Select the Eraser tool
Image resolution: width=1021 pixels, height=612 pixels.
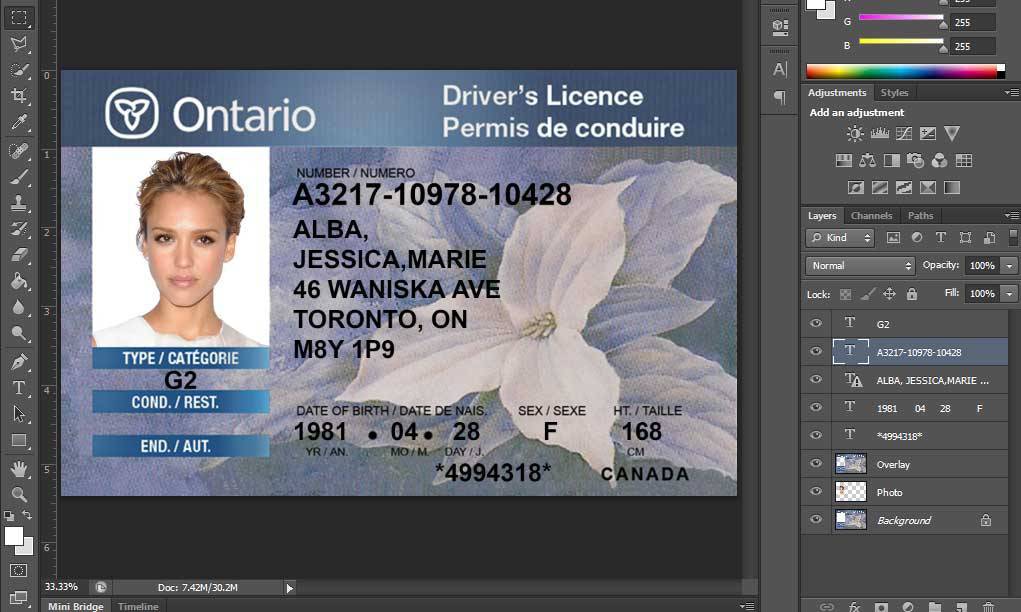click(19, 255)
